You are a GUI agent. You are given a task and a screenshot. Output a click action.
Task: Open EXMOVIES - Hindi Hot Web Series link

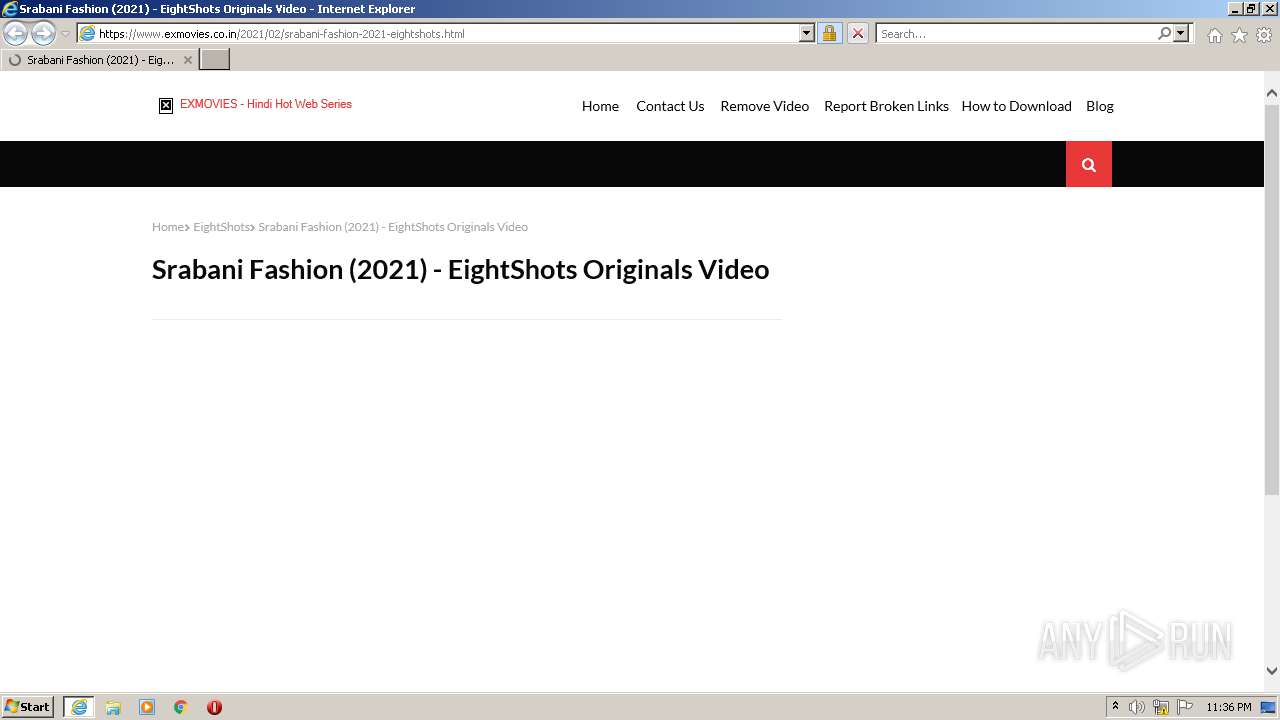(266, 104)
